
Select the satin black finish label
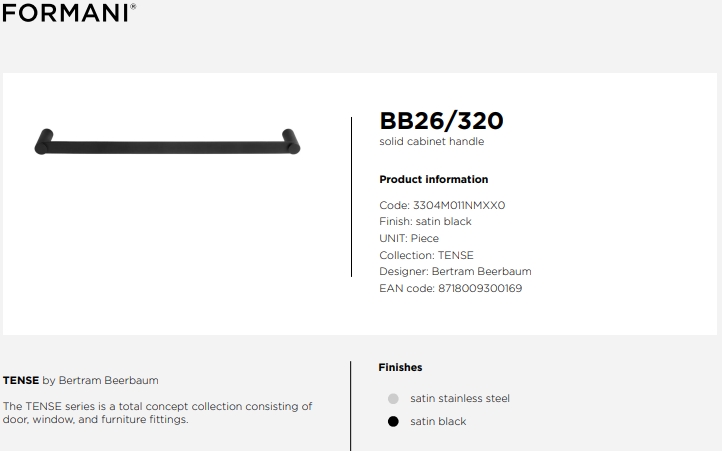coord(438,422)
